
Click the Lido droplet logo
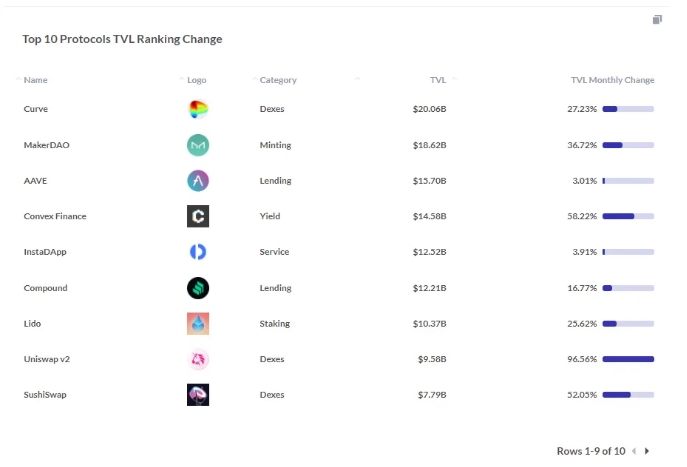(x=198, y=323)
